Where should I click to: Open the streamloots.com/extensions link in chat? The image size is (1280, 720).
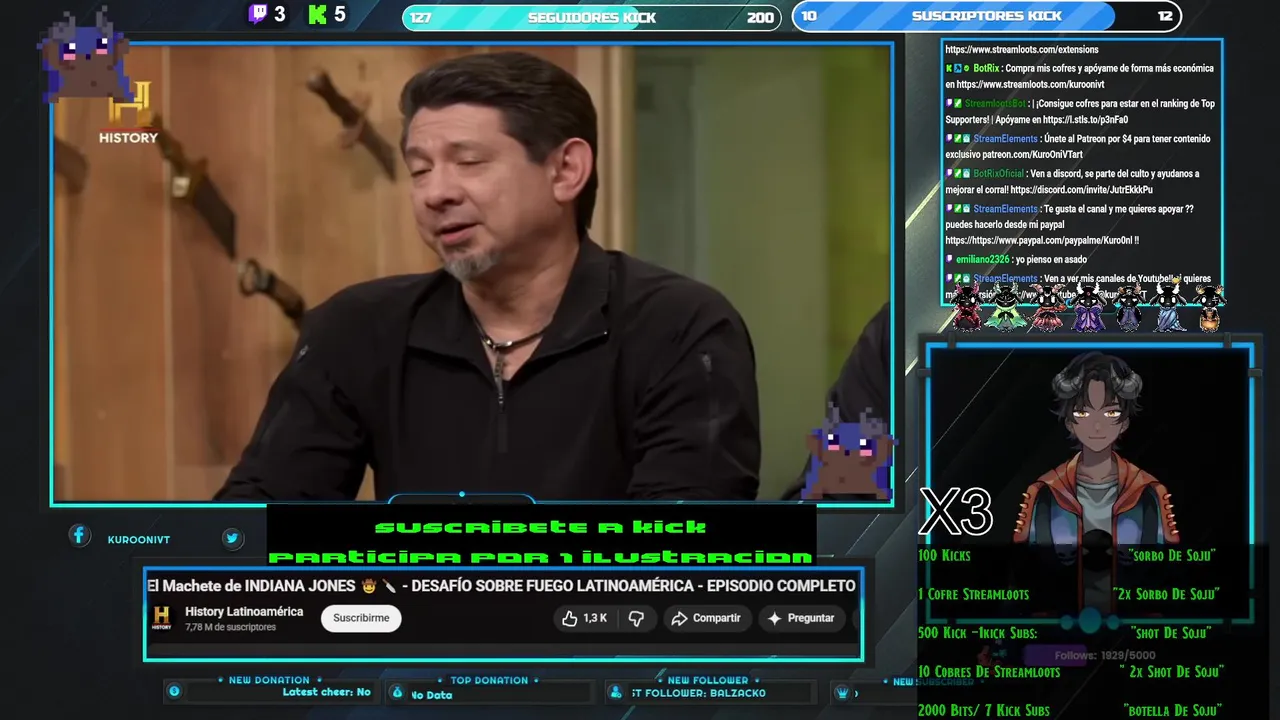tap(1022, 49)
